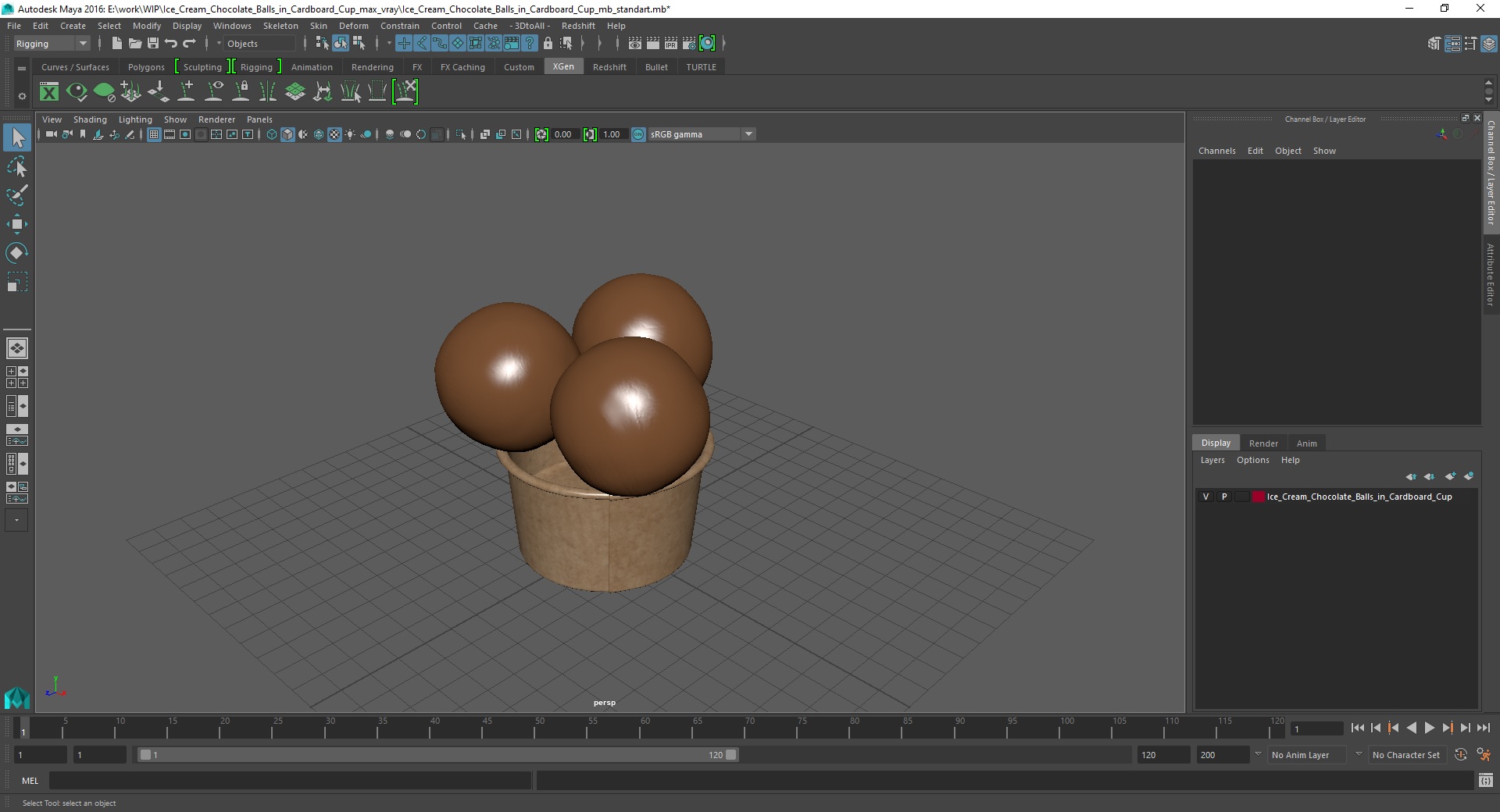This screenshot has height=812, width=1500.
Task: Toggle viewport grid display
Action: (x=154, y=134)
